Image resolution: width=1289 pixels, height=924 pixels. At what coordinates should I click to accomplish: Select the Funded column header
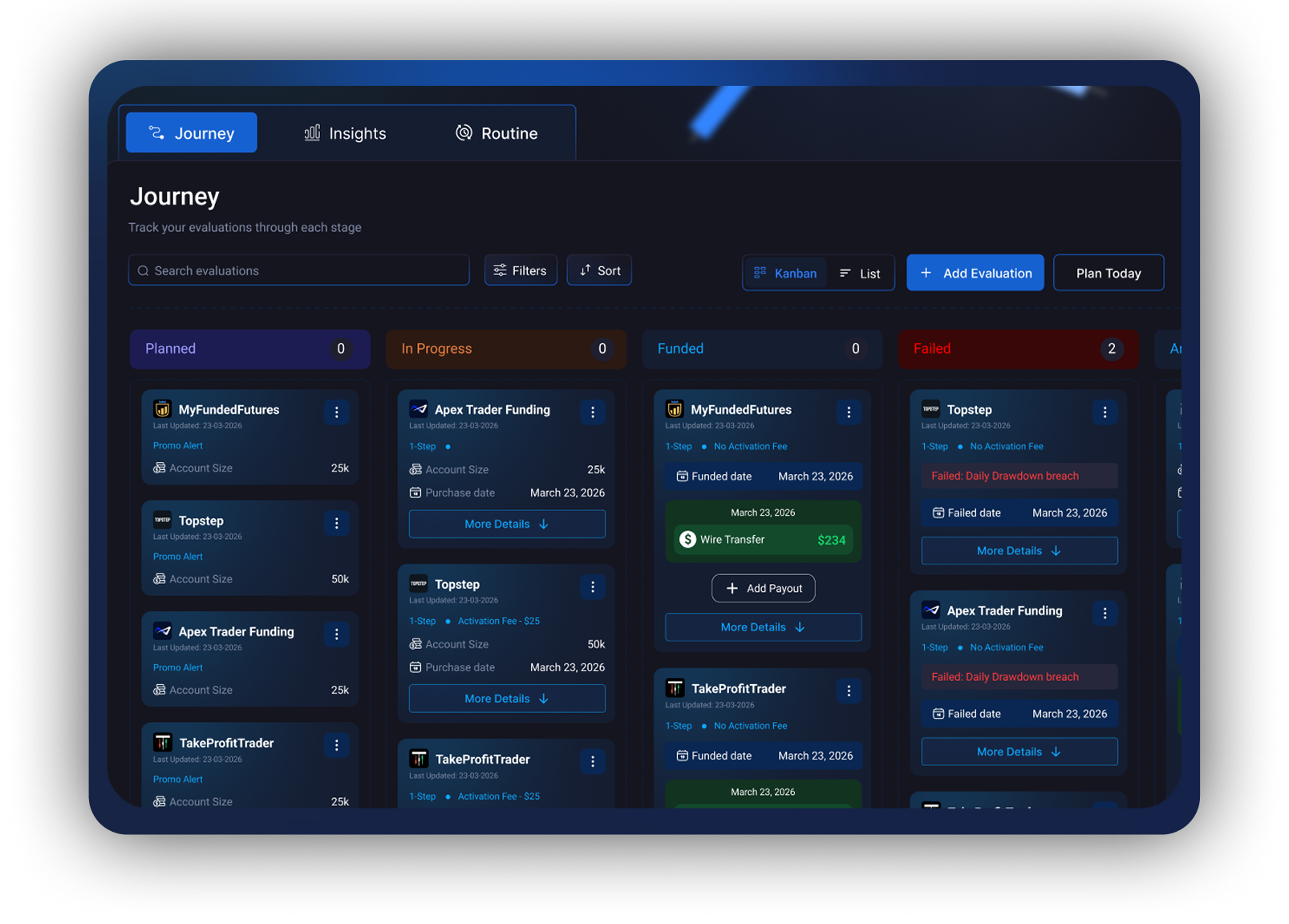(762, 349)
